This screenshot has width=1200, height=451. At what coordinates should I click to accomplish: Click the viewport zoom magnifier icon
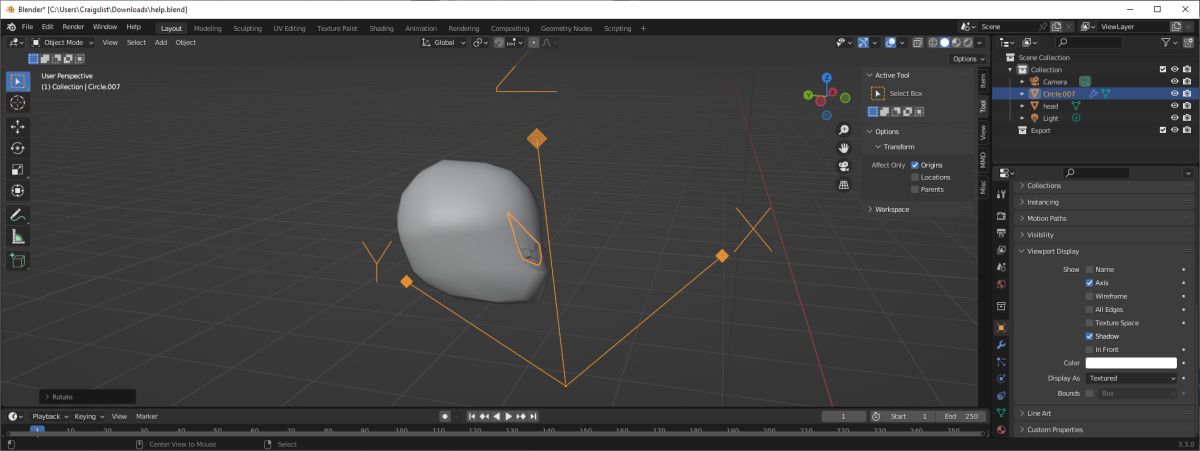coord(844,131)
